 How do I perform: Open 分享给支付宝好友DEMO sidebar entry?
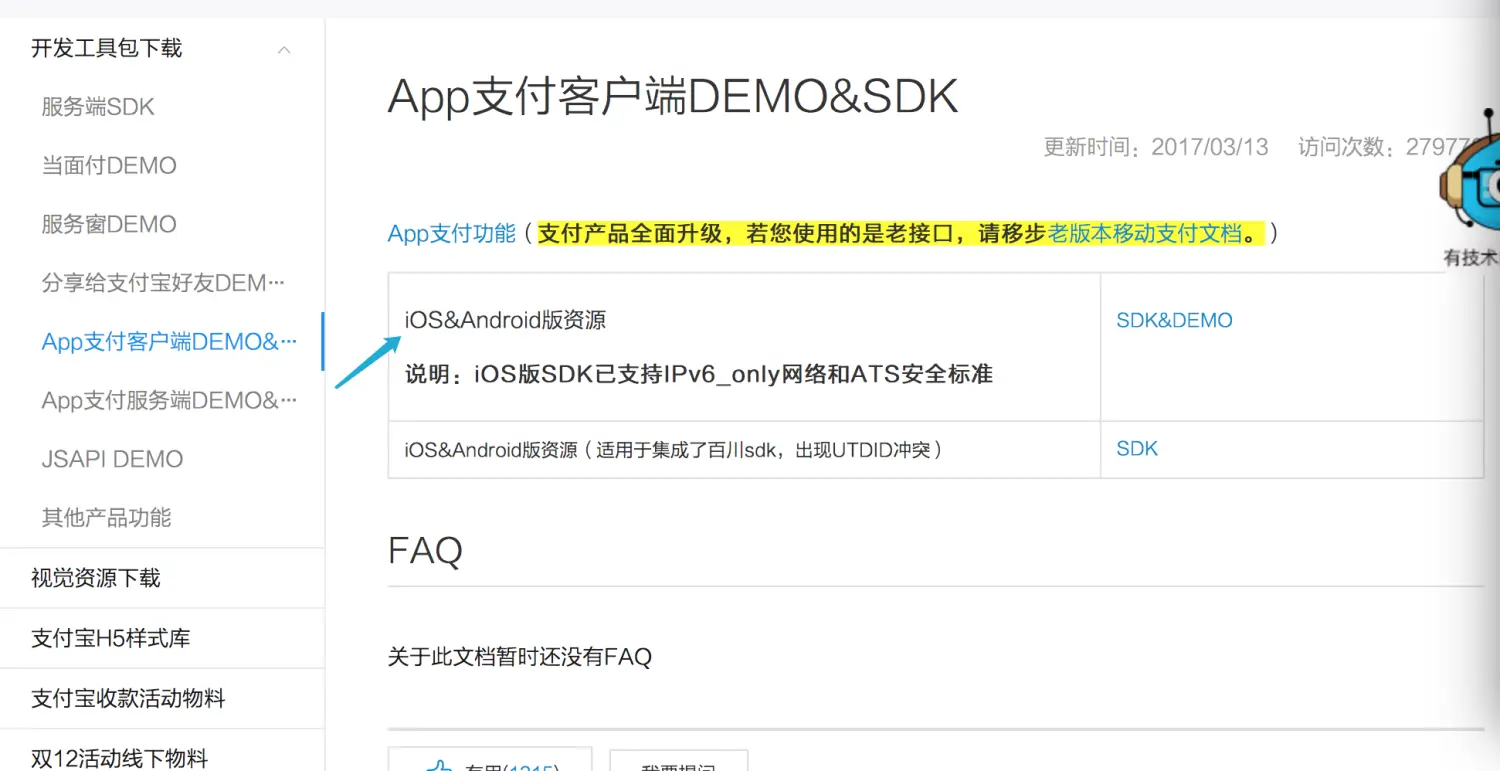point(163,283)
